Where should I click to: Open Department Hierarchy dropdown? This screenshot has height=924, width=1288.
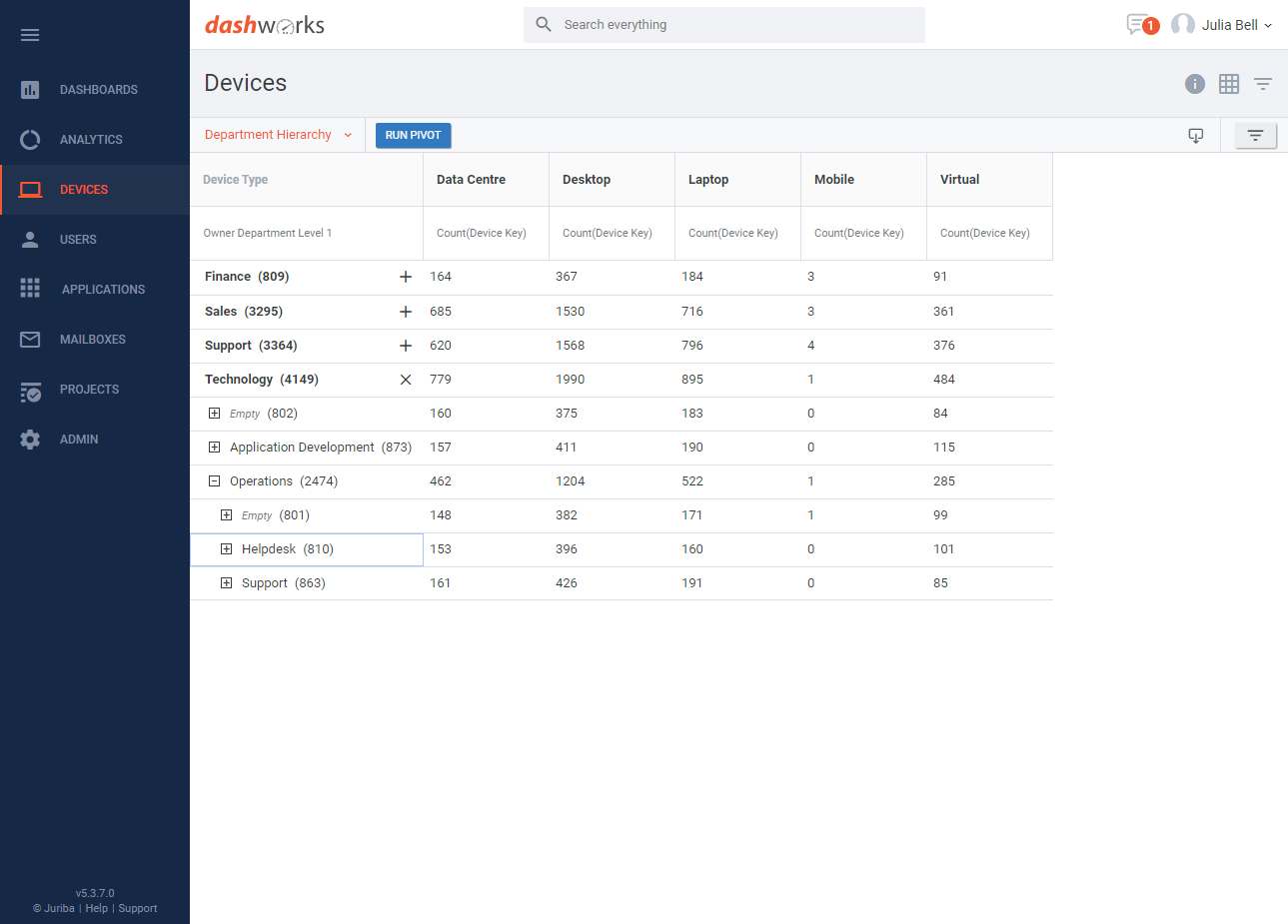click(x=278, y=135)
